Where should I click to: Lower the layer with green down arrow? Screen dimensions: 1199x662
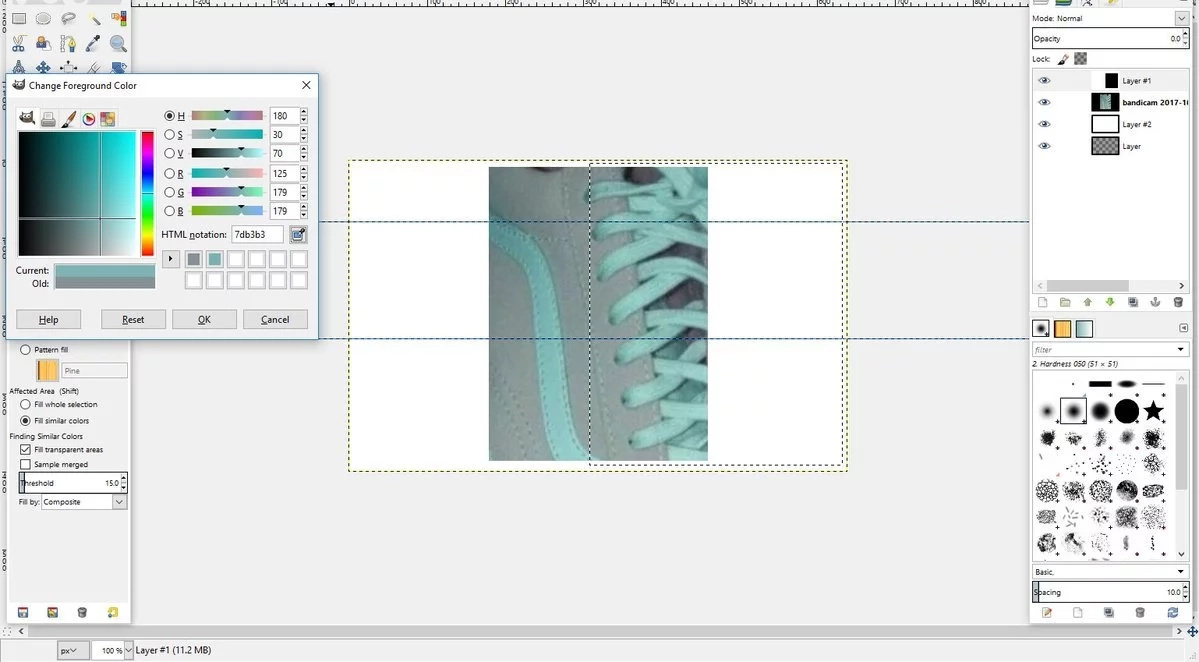coord(1110,303)
